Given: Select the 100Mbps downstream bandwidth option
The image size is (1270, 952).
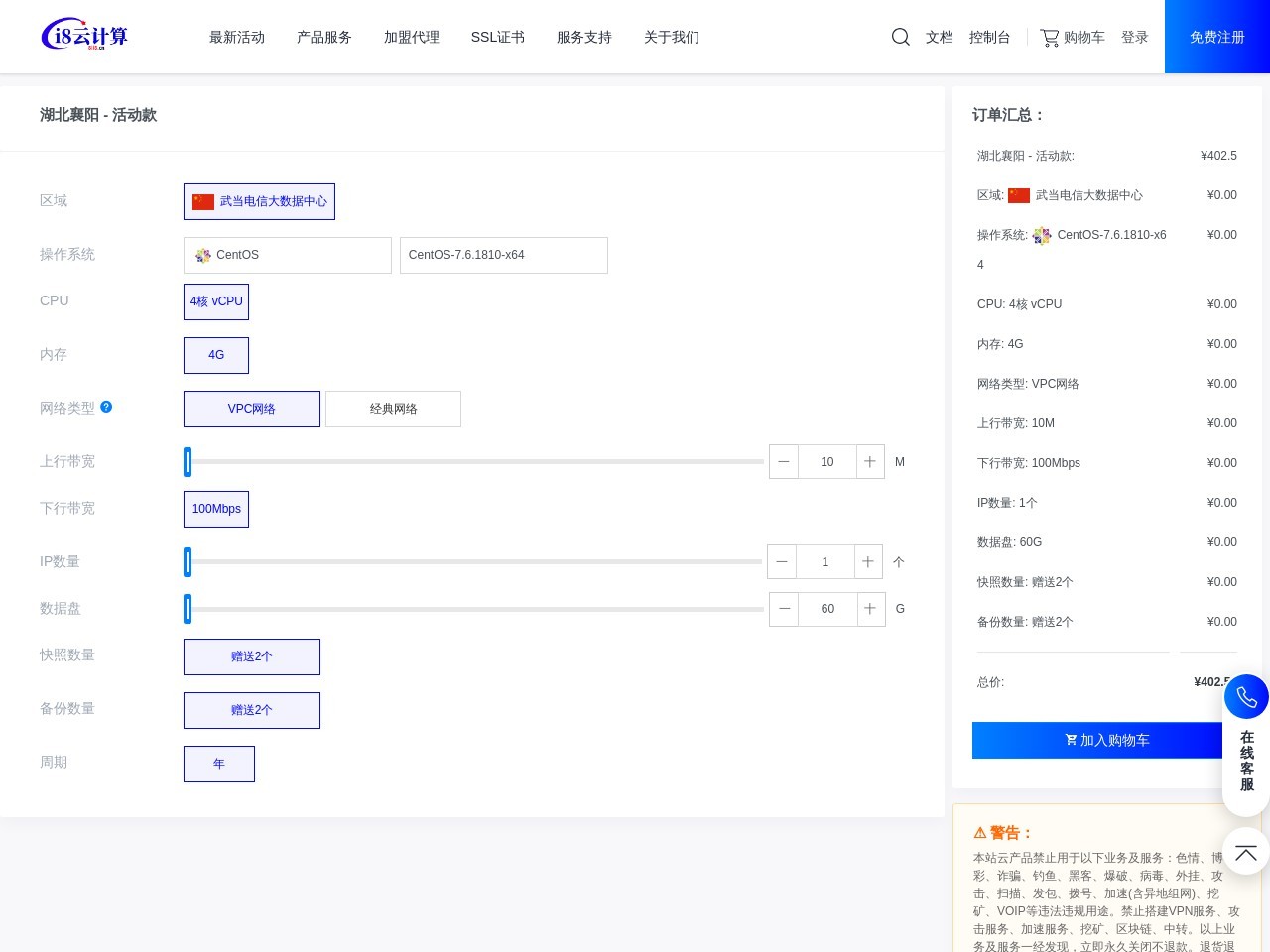Looking at the screenshot, I should tap(216, 509).
